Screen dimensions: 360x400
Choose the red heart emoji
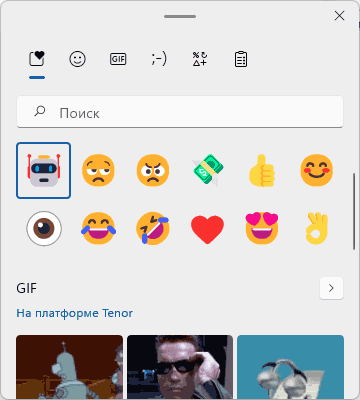click(207, 229)
